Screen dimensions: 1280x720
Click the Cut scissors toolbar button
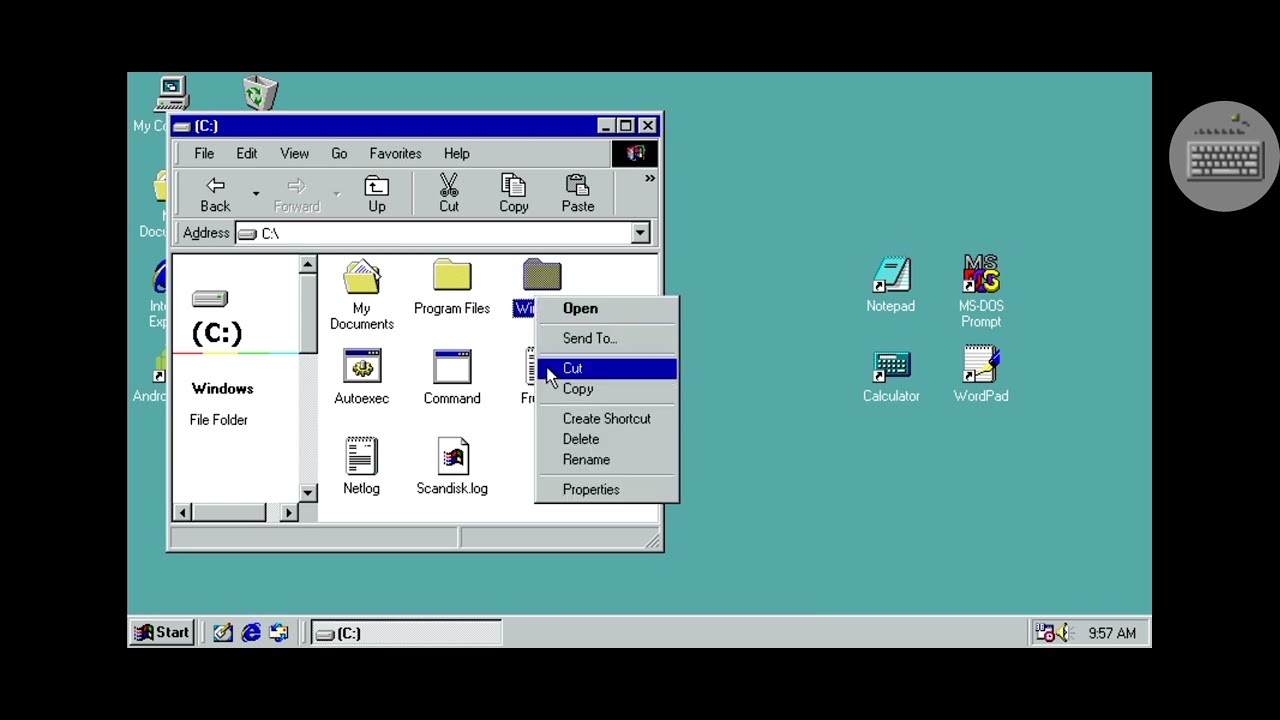449,193
